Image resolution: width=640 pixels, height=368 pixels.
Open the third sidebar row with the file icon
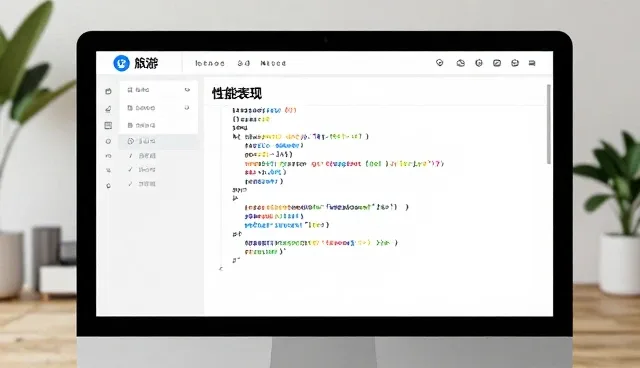point(159,125)
